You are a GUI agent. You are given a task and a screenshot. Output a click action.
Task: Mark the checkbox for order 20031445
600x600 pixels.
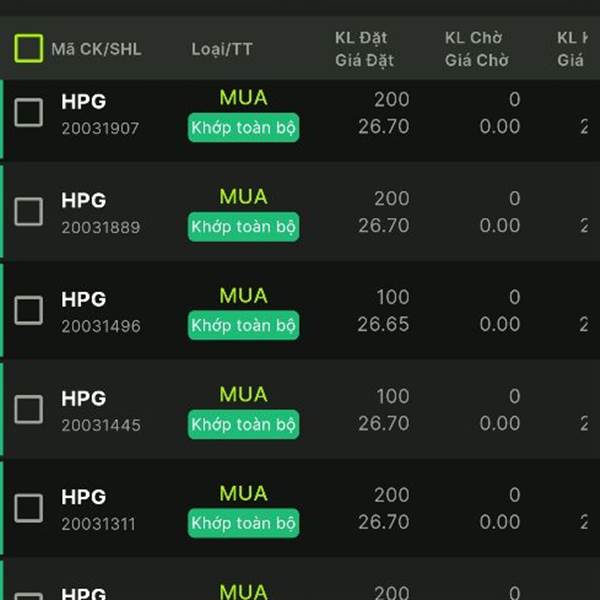coord(29,409)
